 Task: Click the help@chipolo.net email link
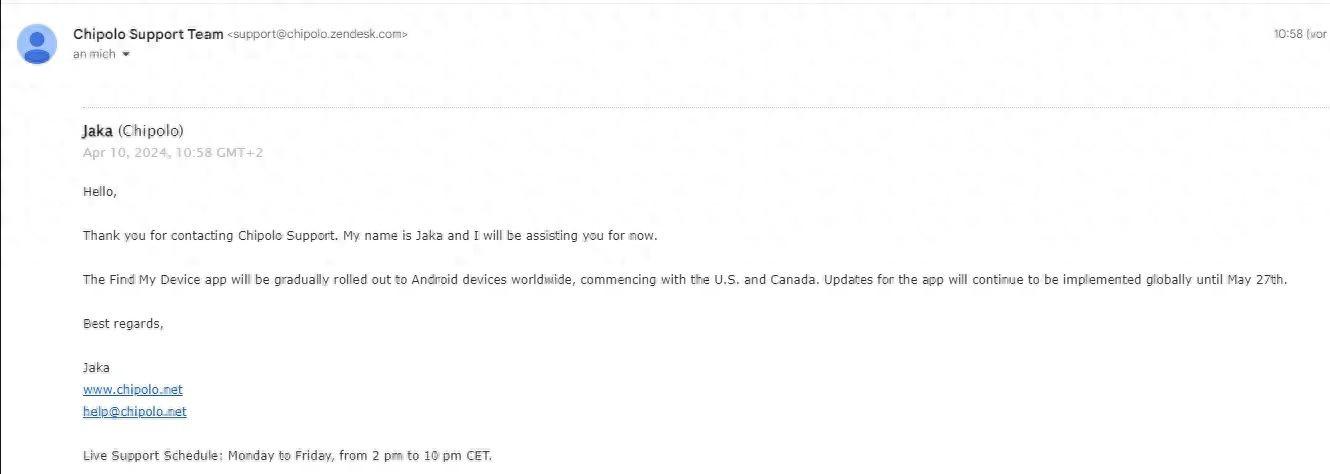click(135, 412)
